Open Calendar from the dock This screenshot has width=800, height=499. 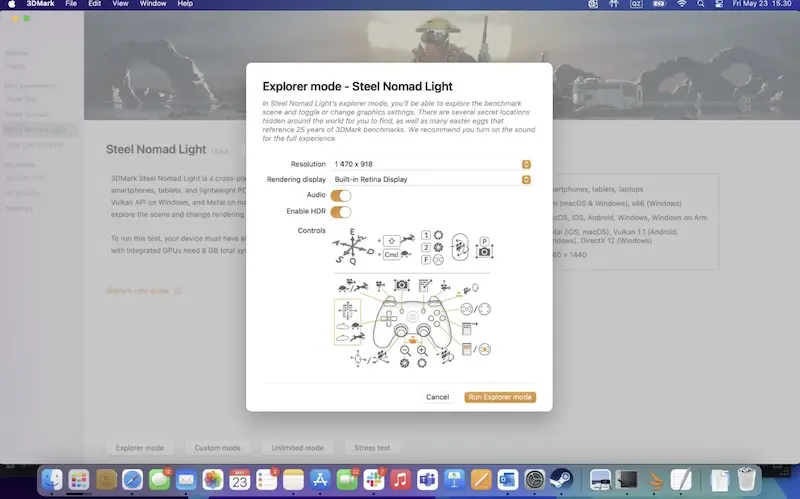tap(239, 480)
